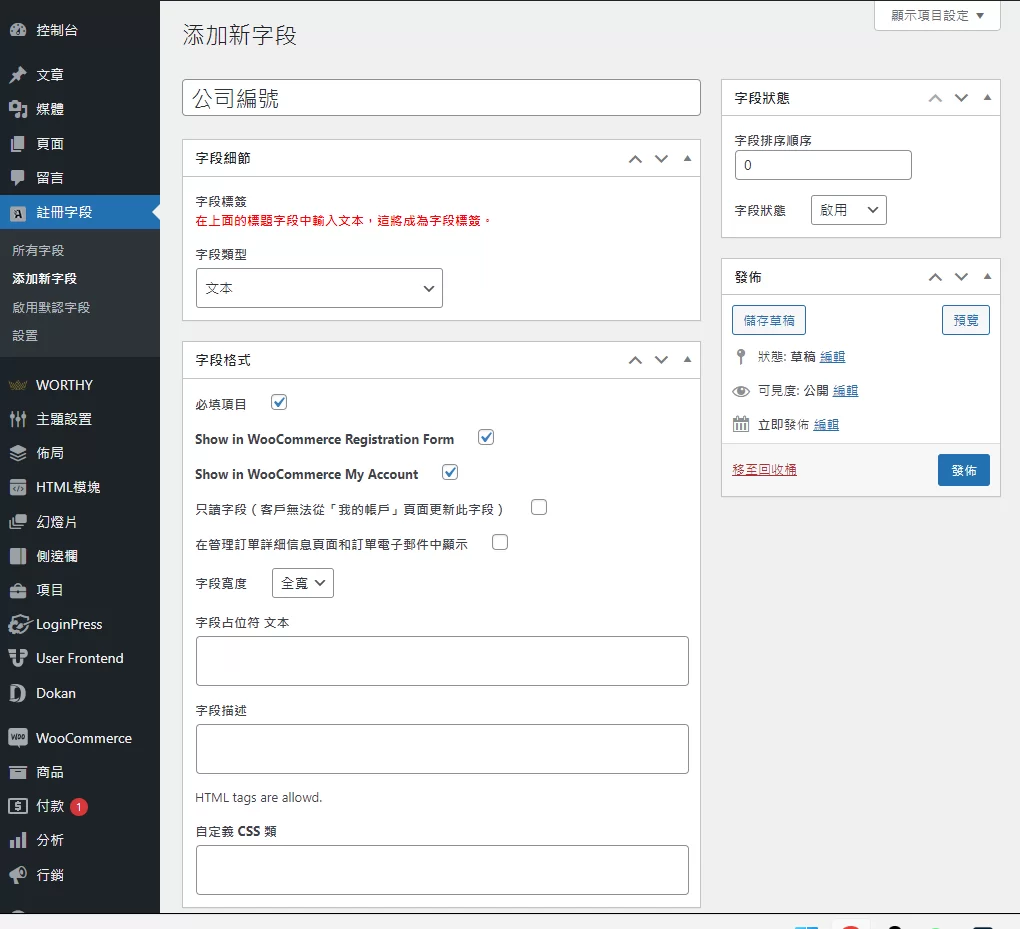The height and width of the screenshot is (929, 1020).
Task: Click the HTML模塊 code icon
Action: point(18,487)
